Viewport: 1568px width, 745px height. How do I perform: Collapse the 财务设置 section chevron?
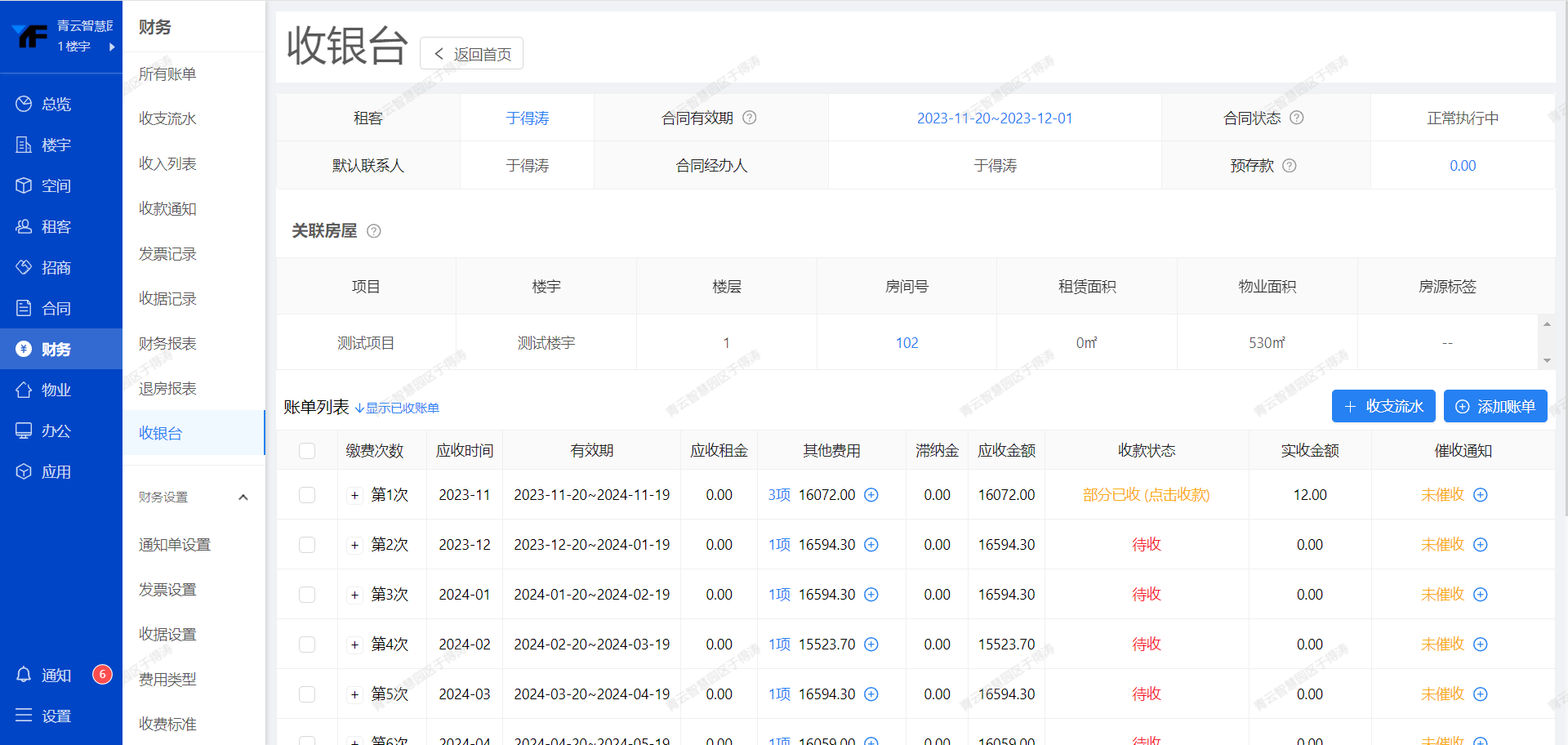coord(243,497)
